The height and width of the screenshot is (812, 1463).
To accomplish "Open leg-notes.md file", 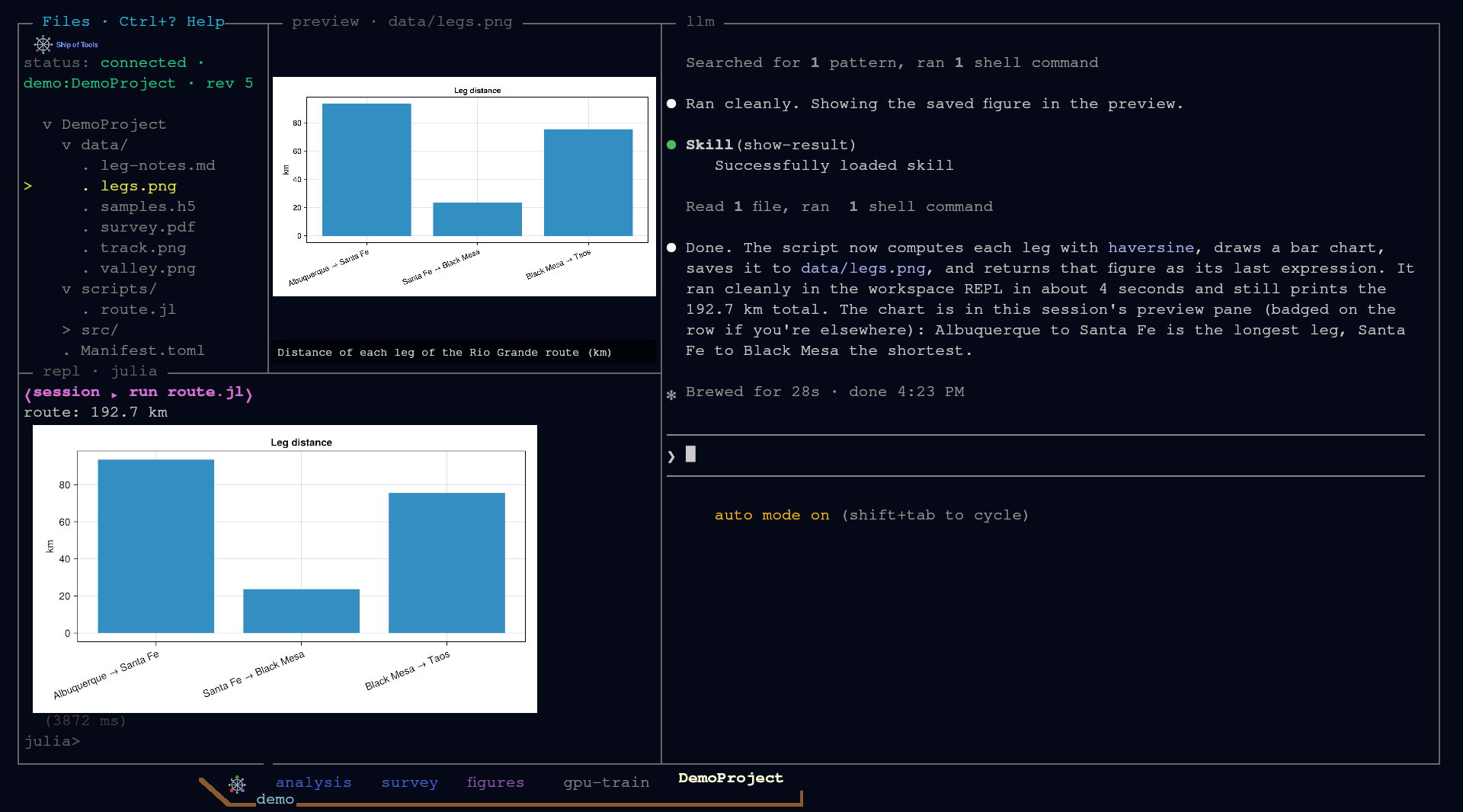I will pos(158,165).
